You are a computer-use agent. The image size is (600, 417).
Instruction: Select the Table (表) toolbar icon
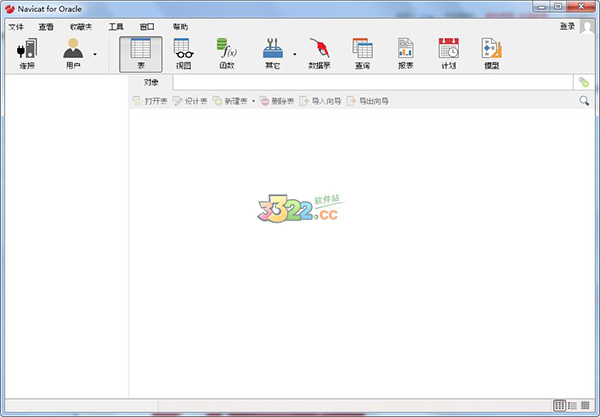[140, 53]
